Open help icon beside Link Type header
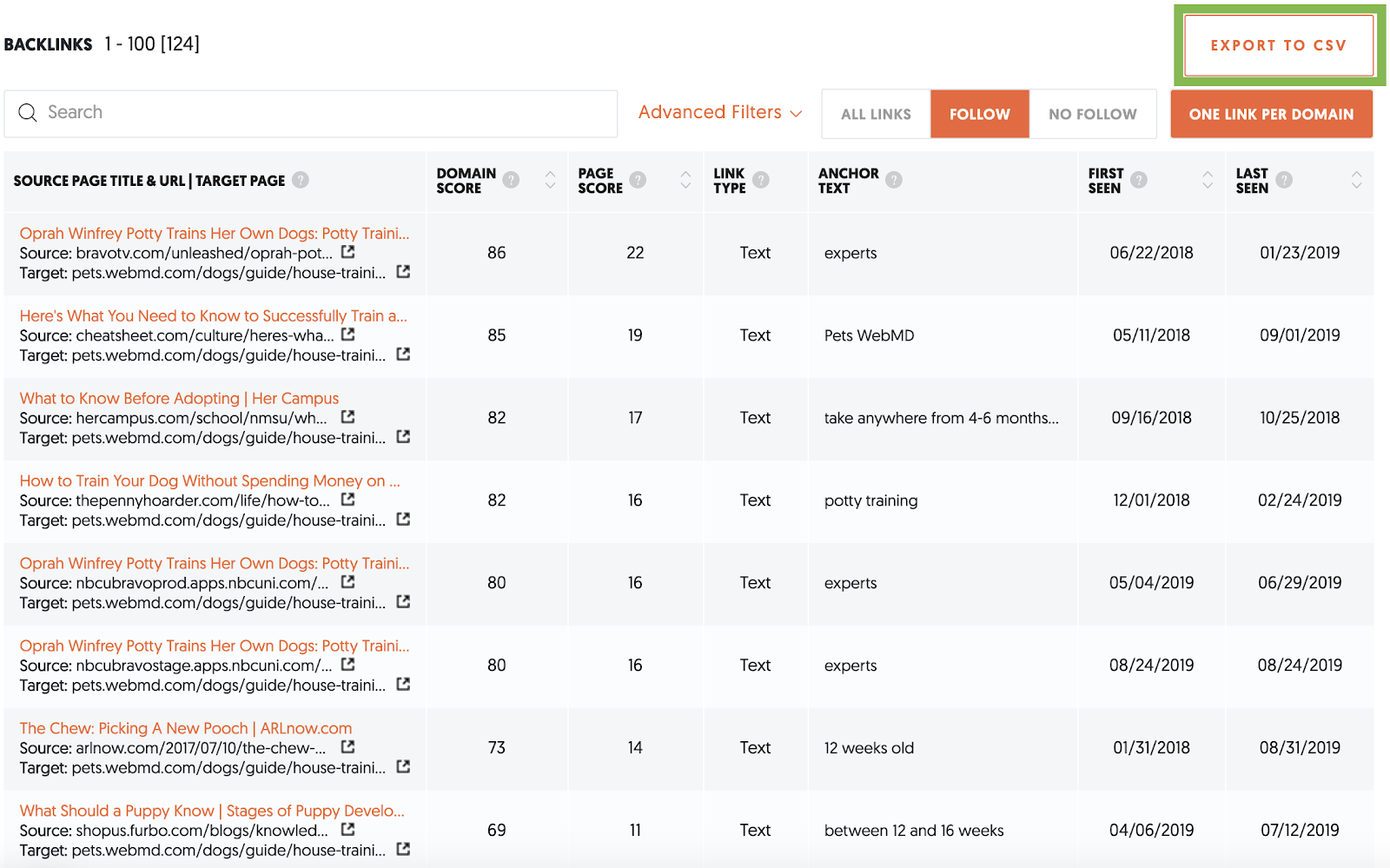 (761, 180)
